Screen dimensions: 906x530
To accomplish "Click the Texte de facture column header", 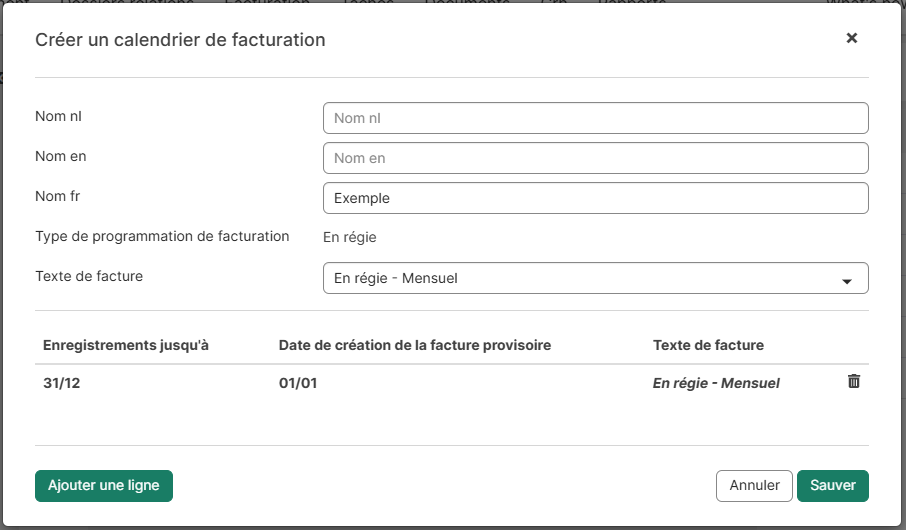I will tap(708, 345).
